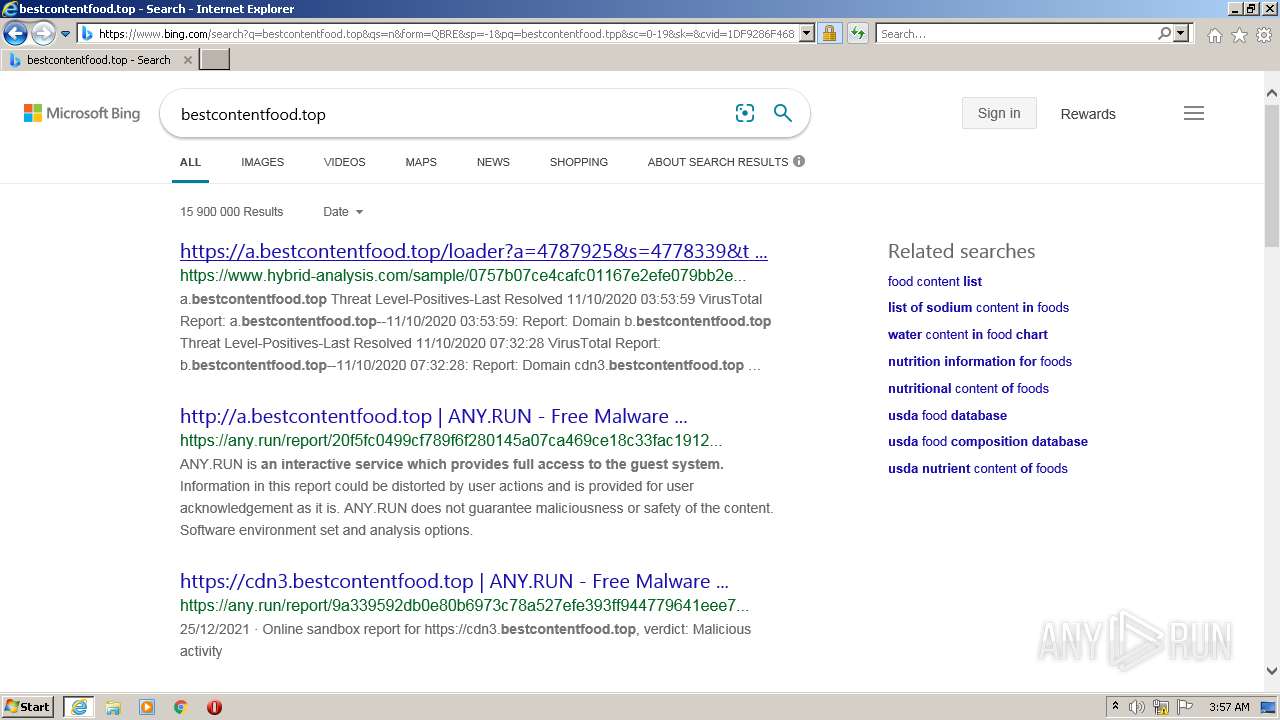Viewport: 1280px width, 720px height.
Task: Click the network tray icon
Action: pyautogui.click(x=1161, y=707)
